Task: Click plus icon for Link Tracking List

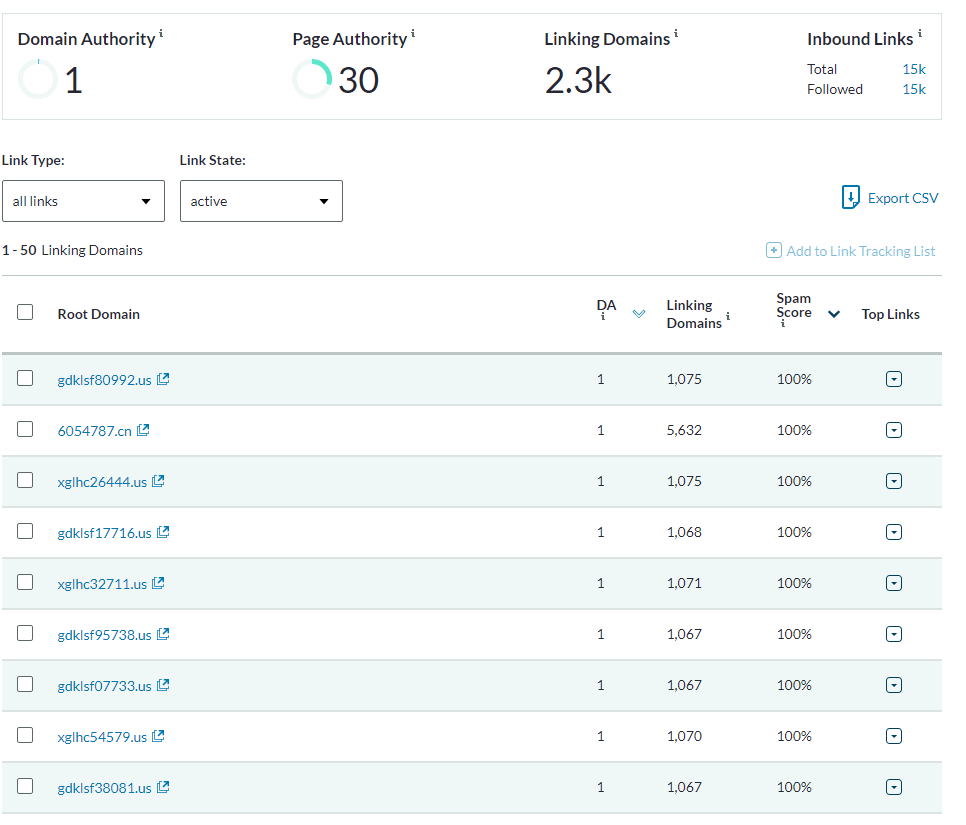Action: pyautogui.click(x=774, y=250)
